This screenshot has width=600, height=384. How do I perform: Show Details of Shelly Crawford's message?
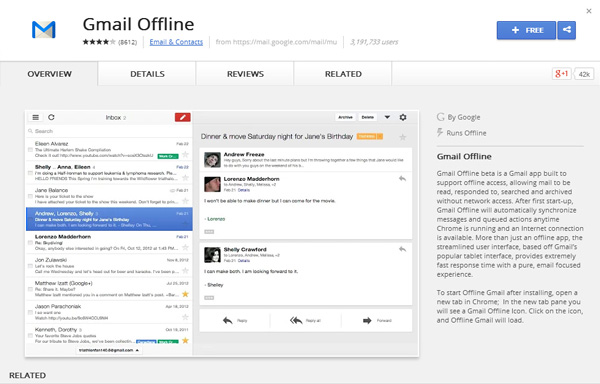click(244, 261)
